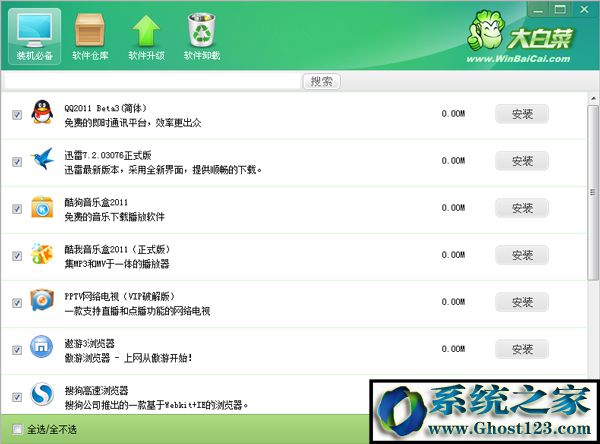Click the 酷狗音乐盒 orange box icon
600x444 pixels.
[42, 207]
